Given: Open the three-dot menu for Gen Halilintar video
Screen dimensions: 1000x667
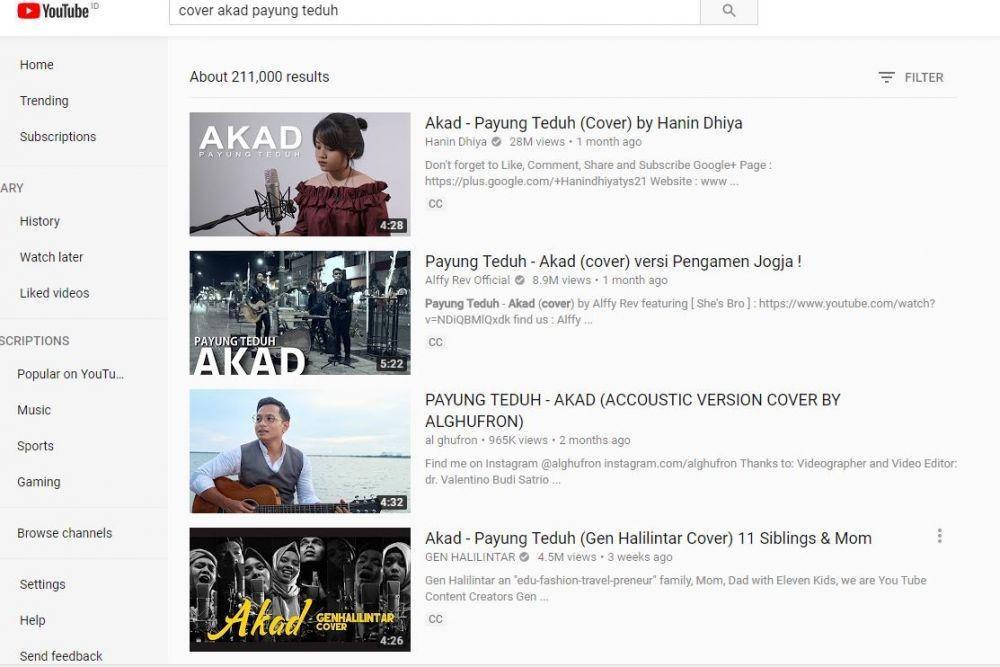Looking at the screenshot, I should pyautogui.click(x=939, y=536).
